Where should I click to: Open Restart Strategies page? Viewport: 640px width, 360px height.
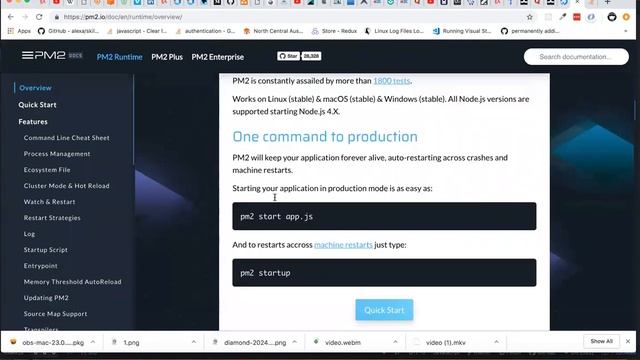[x=52, y=218]
